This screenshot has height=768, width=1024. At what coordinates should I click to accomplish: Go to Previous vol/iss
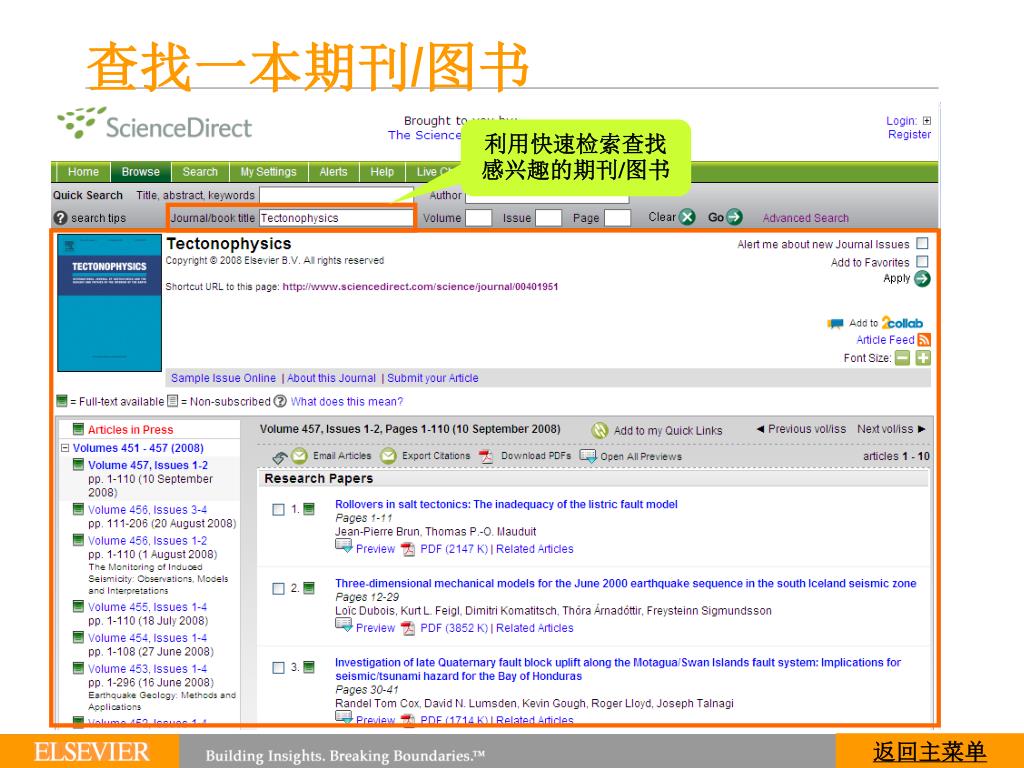click(801, 429)
